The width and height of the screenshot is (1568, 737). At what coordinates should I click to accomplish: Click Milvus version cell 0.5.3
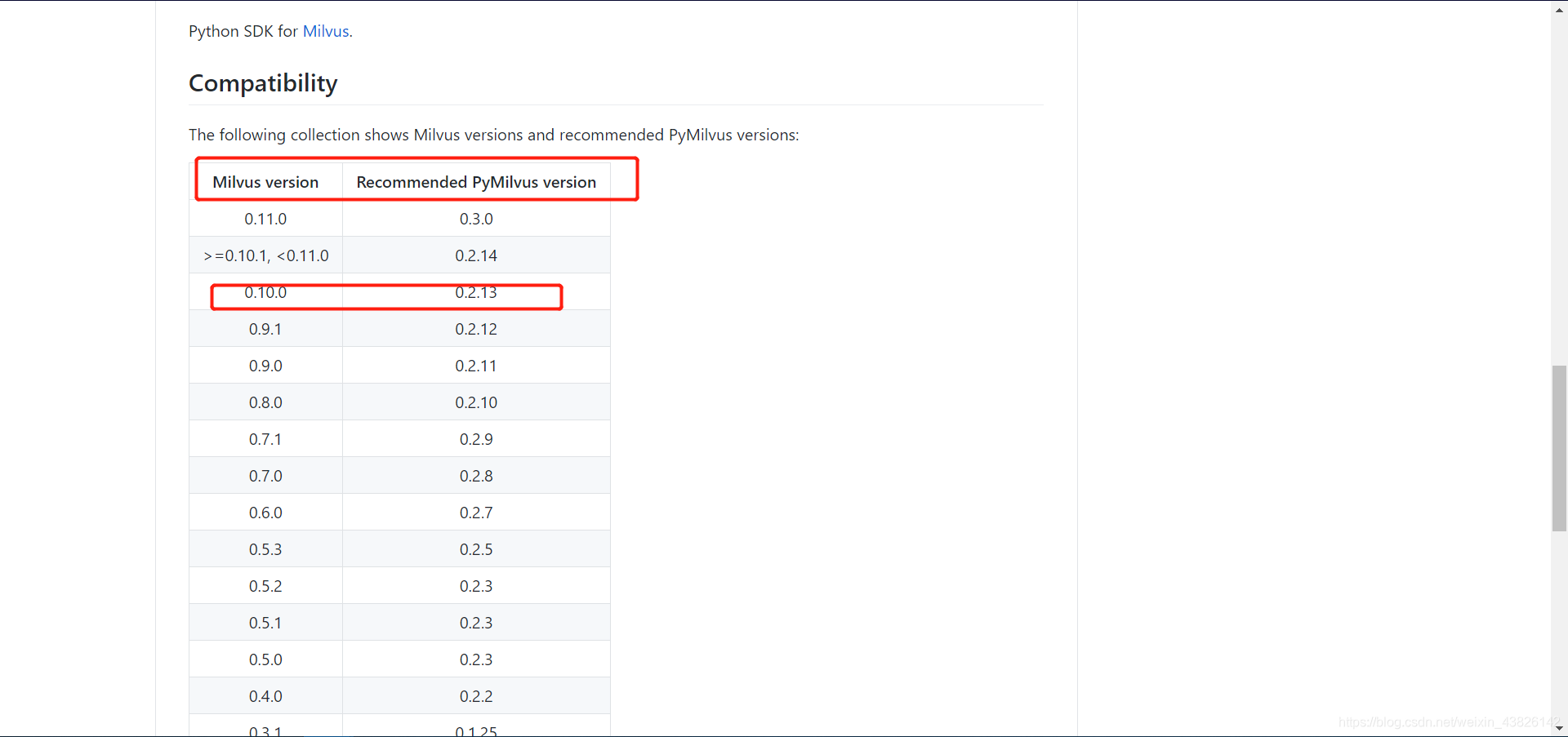click(x=265, y=549)
